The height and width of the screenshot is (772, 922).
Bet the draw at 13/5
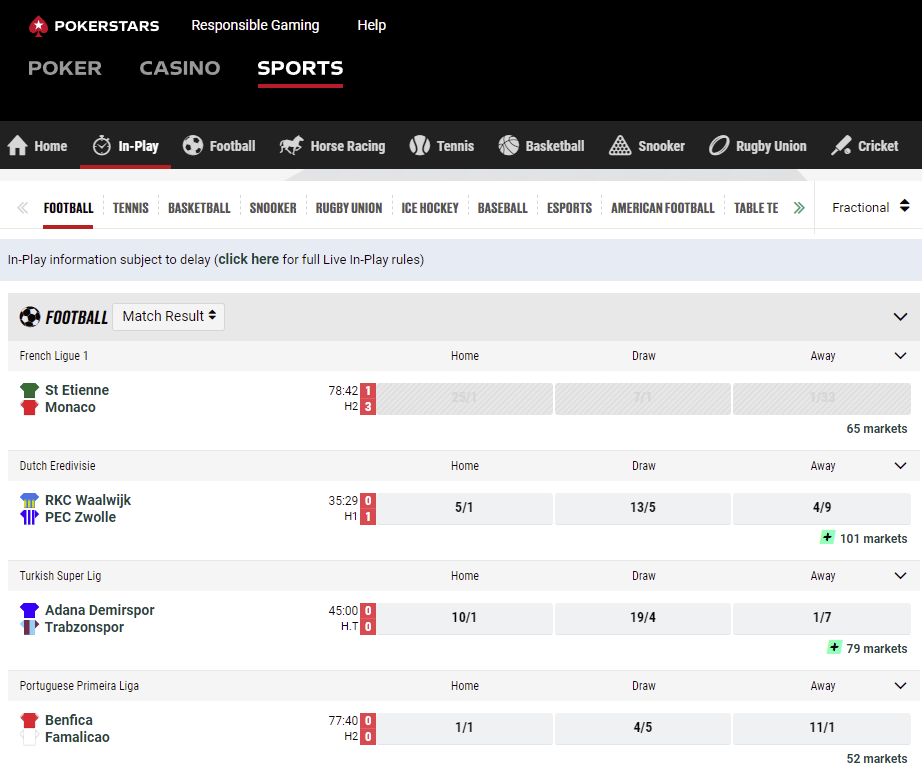click(643, 507)
